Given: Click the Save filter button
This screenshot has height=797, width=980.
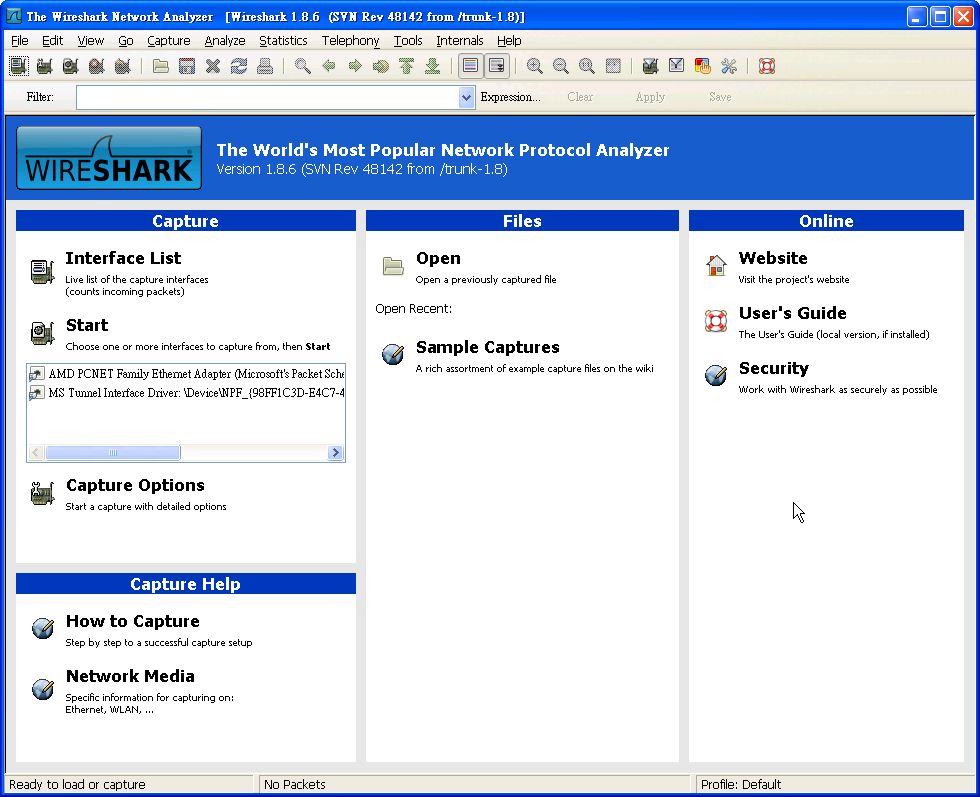Looking at the screenshot, I should coord(720,97).
